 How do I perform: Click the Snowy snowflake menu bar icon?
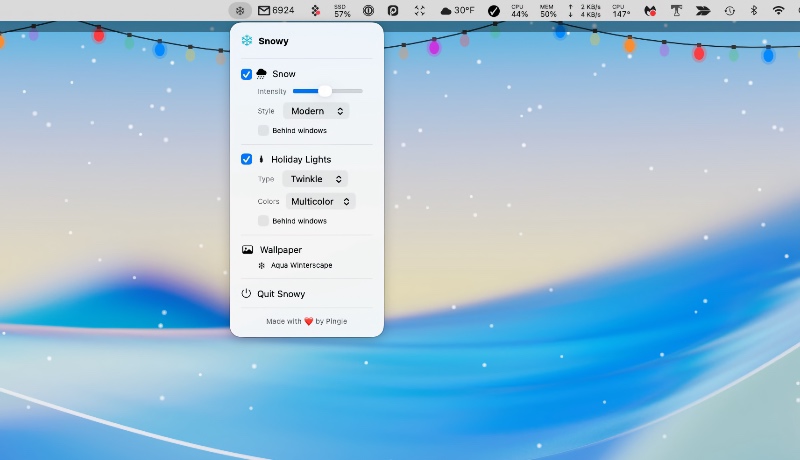pos(240,11)
